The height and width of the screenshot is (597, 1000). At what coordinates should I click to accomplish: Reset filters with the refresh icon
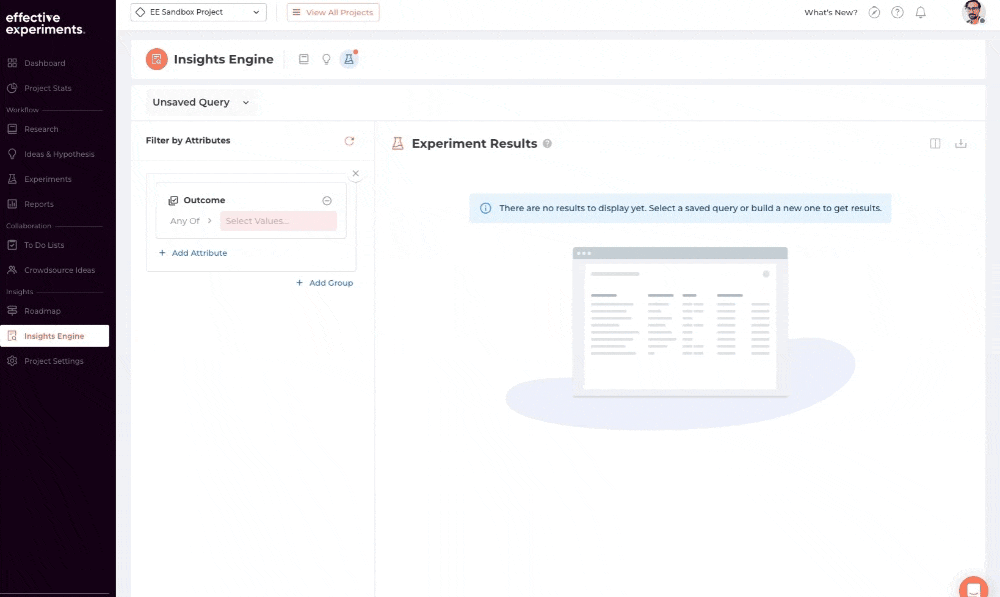pyautogui.click(x=349, y=141)
